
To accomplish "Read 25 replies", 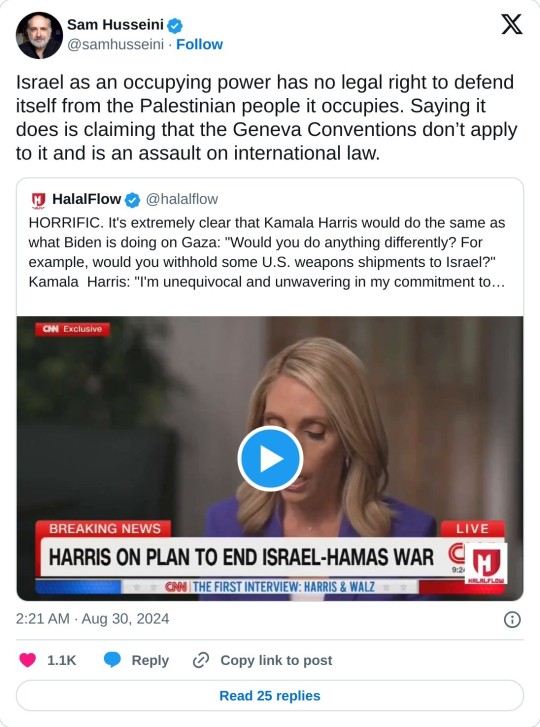I will coord(270,695).
